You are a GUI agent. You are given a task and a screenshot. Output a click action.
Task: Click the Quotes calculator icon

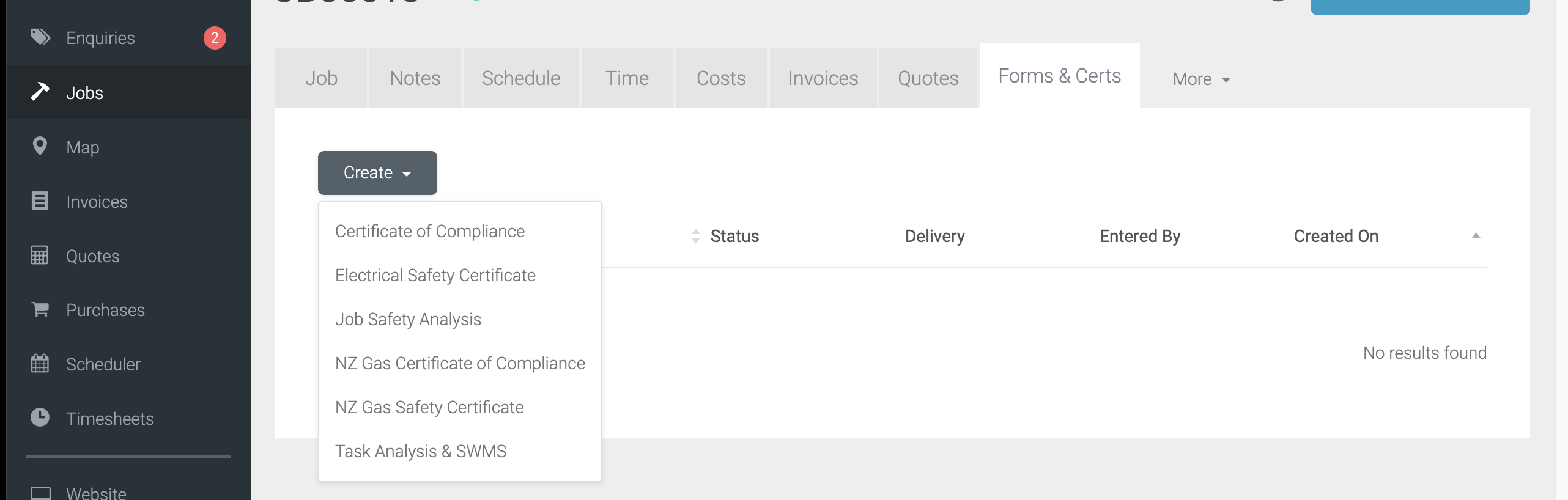40,255
